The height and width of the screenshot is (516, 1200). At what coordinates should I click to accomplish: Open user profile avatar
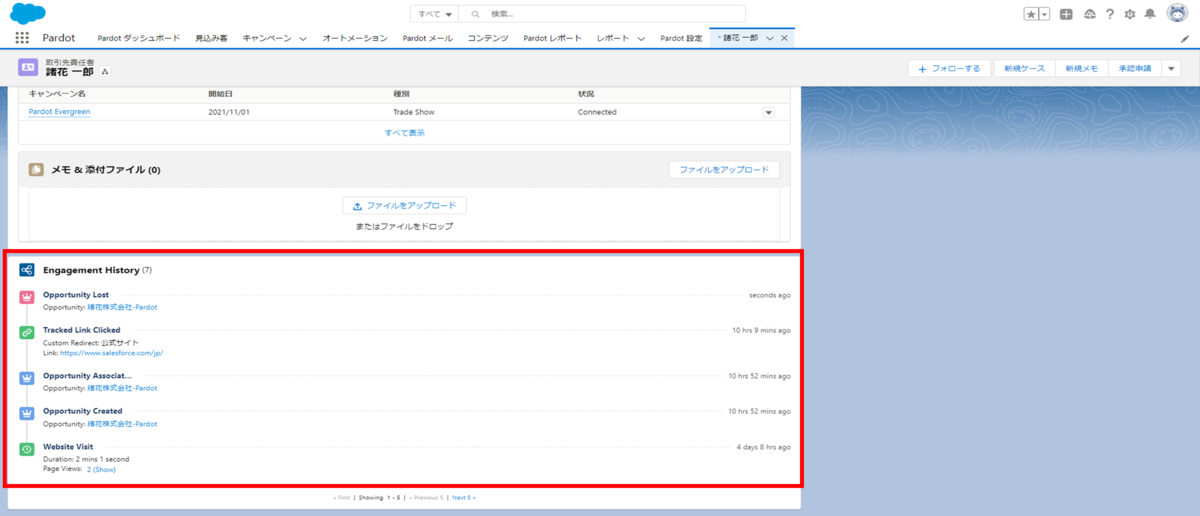[x=1177, y=14]
